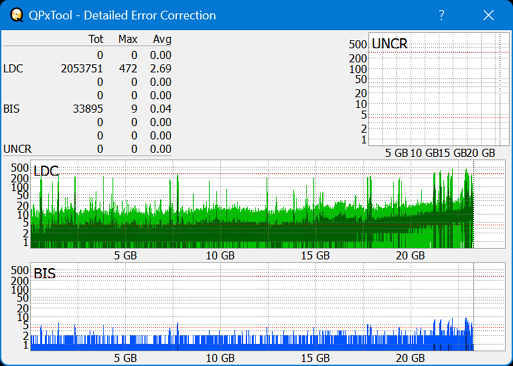Click the 5 GB mark on UNCR graph axis
Screen dimensions: 513x366
[x=396, y=153]
